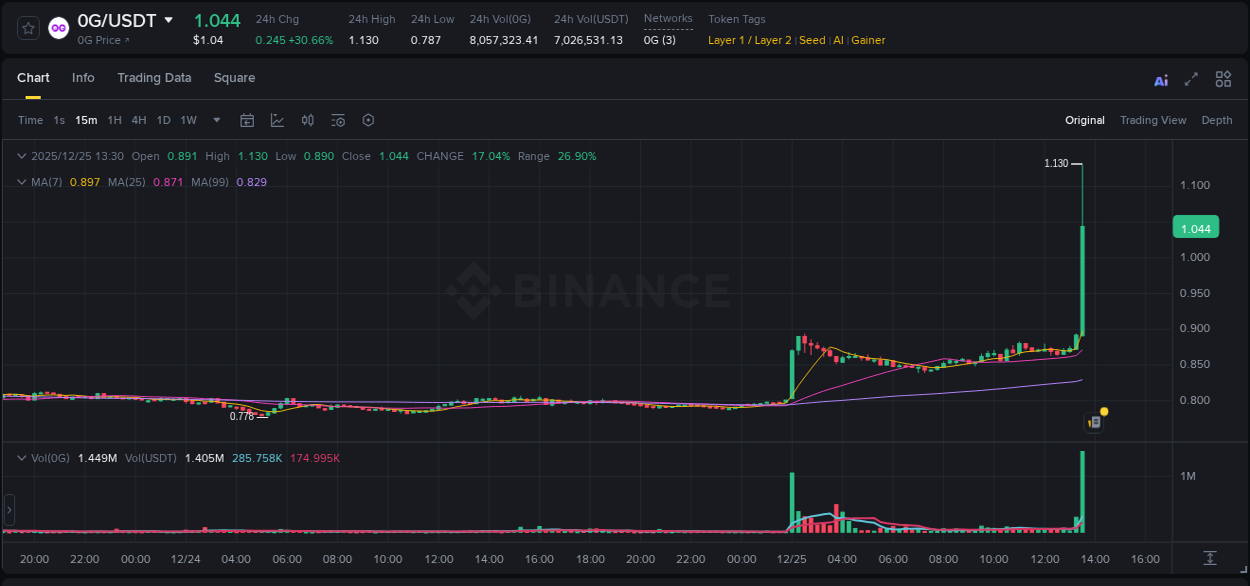Select the 1H timeframe

click(115, 120)
